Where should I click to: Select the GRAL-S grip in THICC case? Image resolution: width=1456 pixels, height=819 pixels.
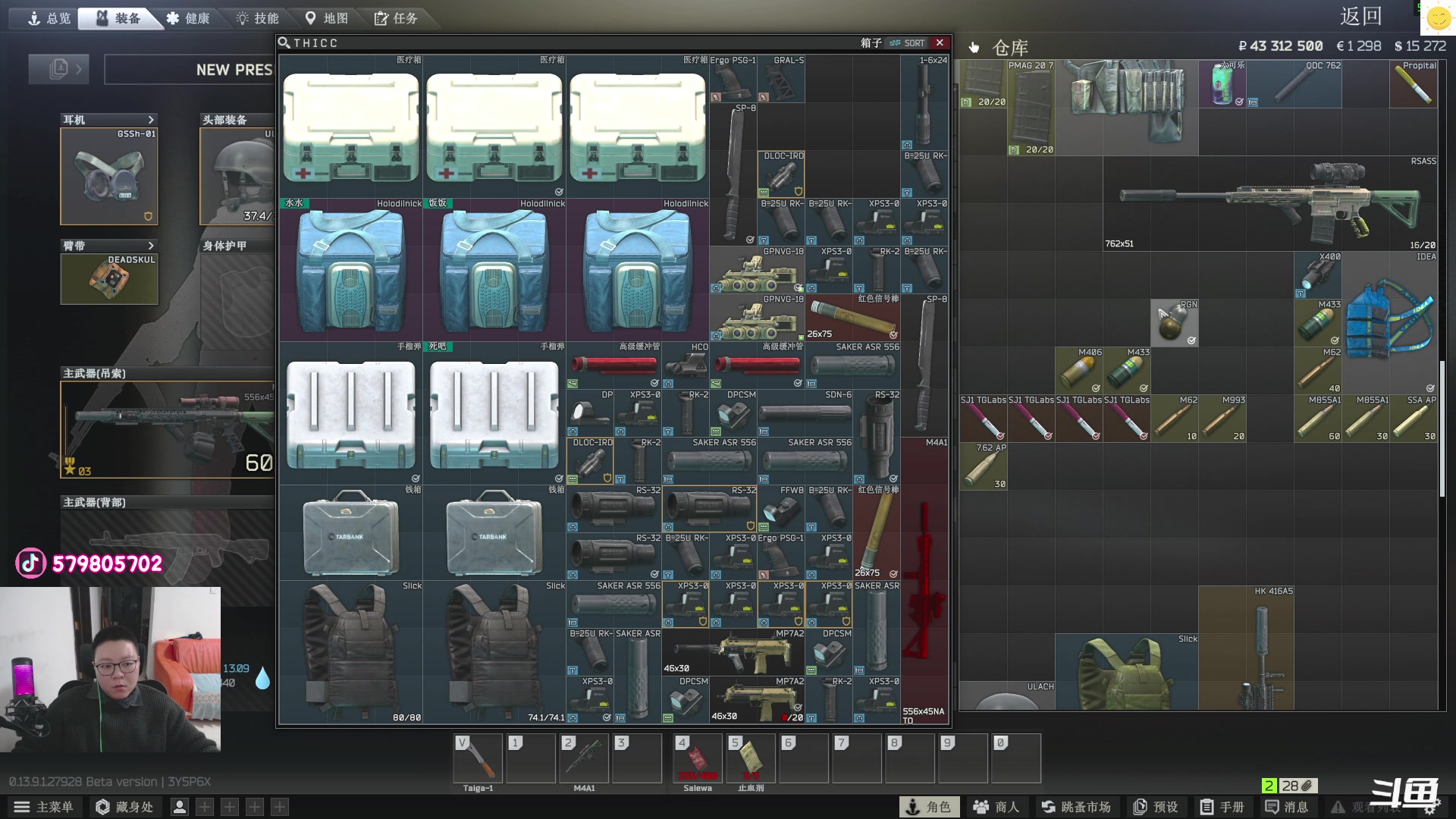[781, 79]
